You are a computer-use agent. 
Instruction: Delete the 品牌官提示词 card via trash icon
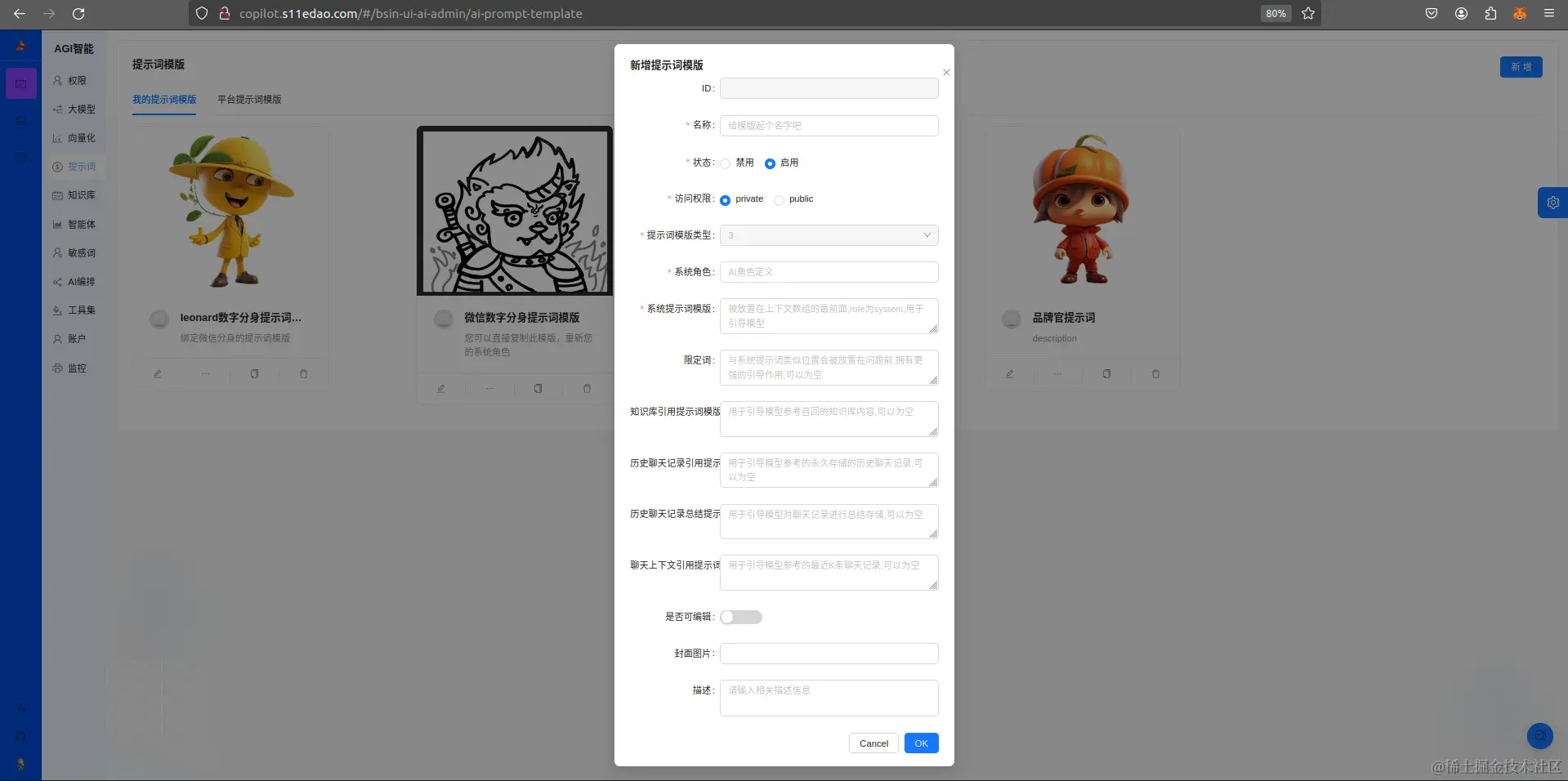coord(1155,373)
